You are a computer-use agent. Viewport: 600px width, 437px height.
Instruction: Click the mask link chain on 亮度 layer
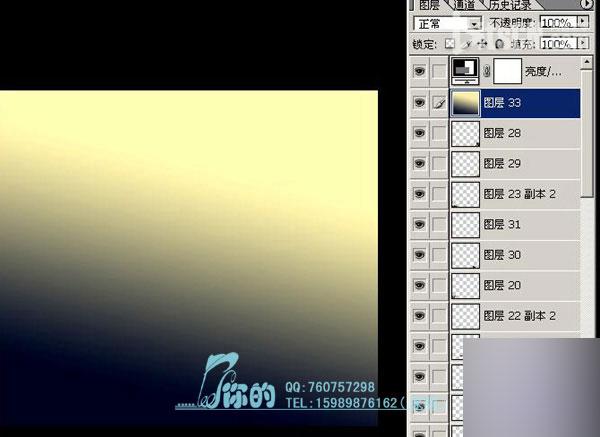coord(486,71)
